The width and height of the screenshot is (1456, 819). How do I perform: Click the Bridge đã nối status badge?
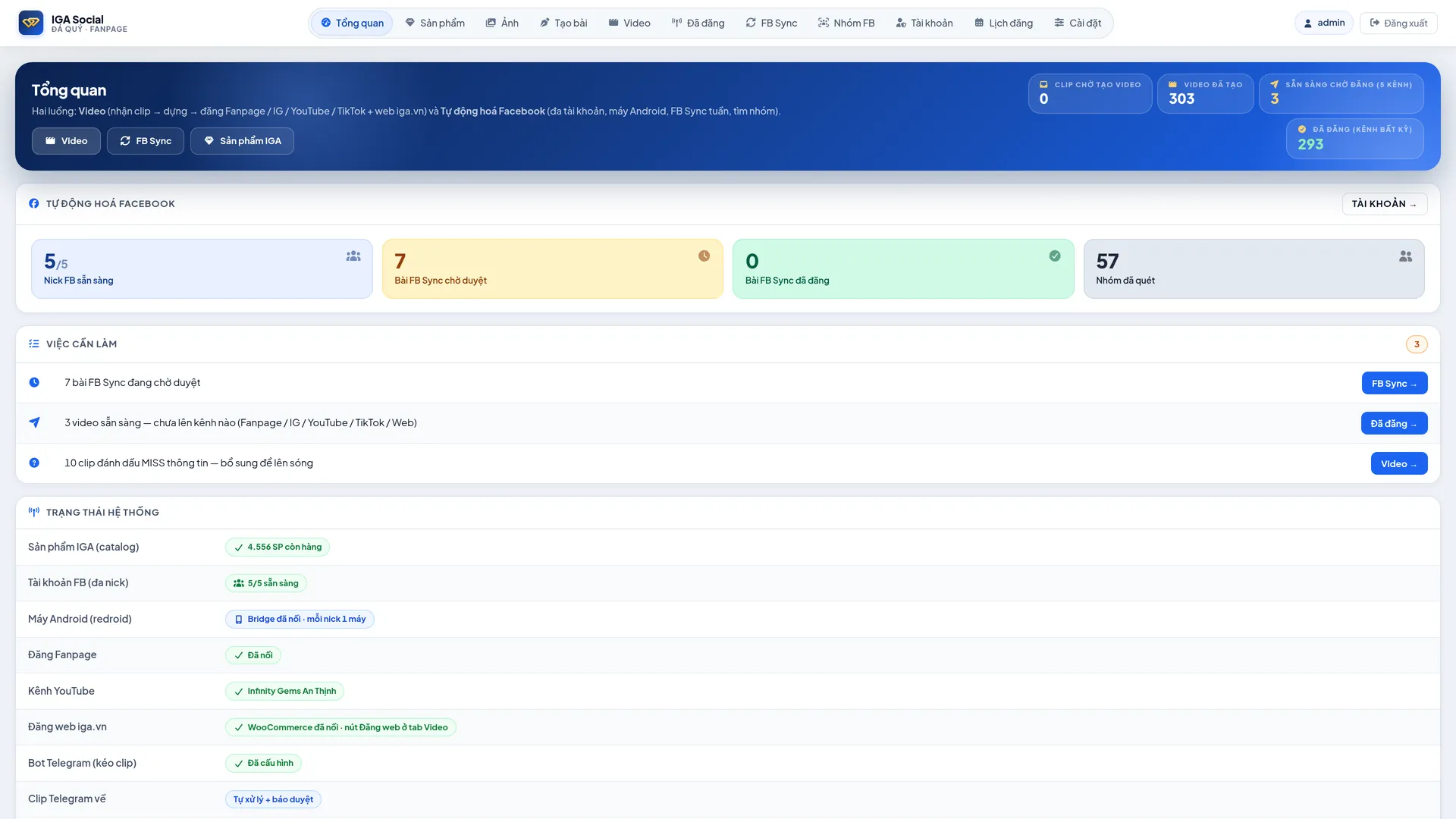pyautogui.click(x=300, y=620)
